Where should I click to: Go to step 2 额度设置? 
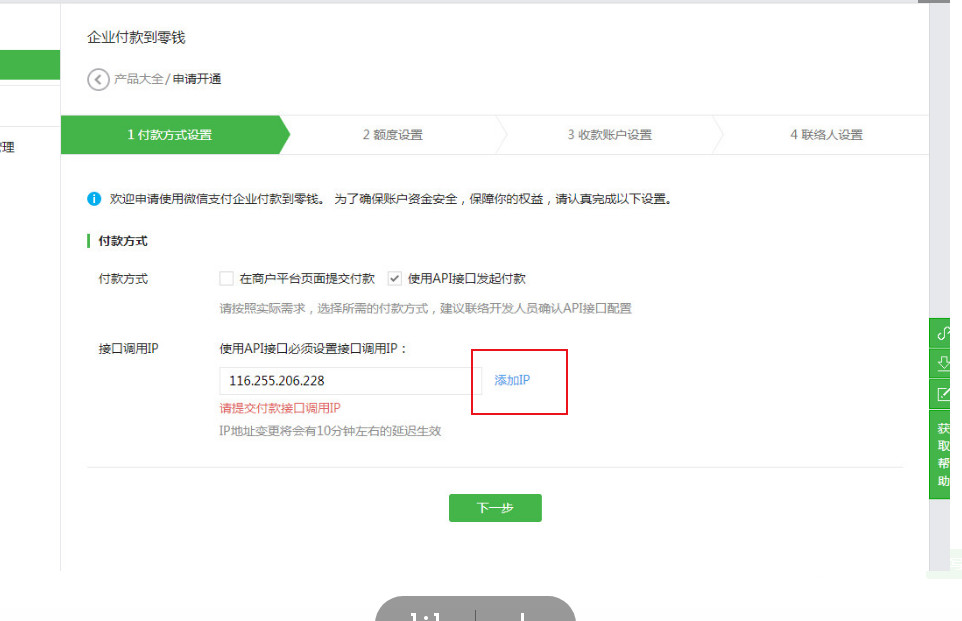pos(393,134)
